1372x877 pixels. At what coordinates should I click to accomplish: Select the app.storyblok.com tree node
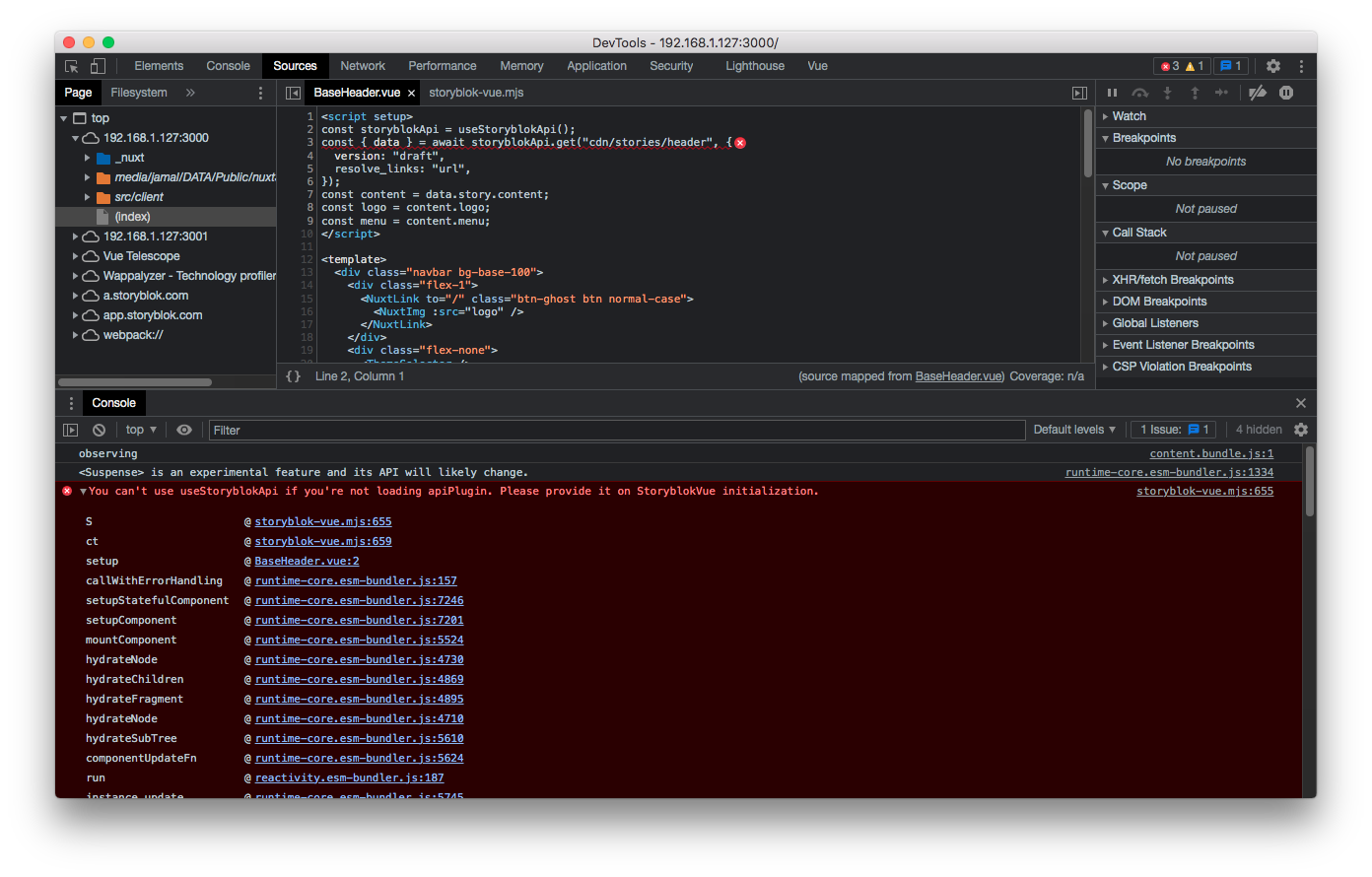tap(153, 315)
